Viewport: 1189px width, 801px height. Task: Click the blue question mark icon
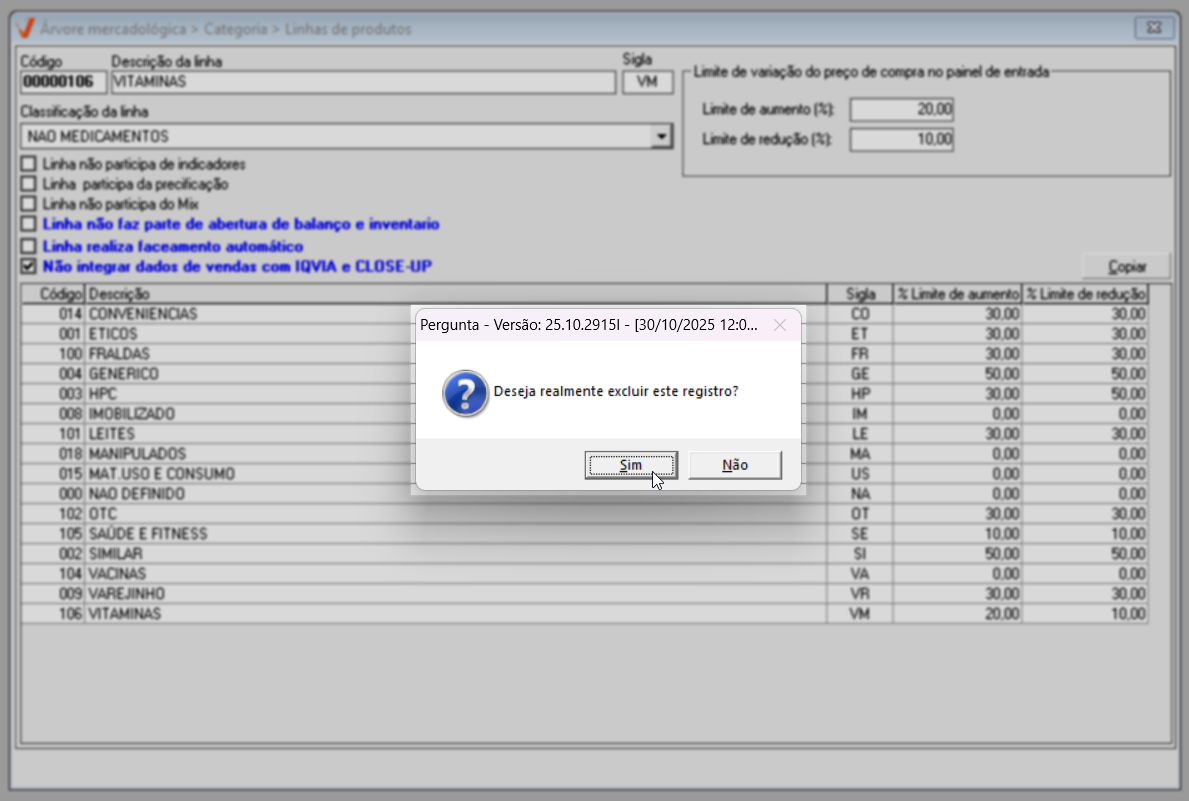tap(465, 393)
